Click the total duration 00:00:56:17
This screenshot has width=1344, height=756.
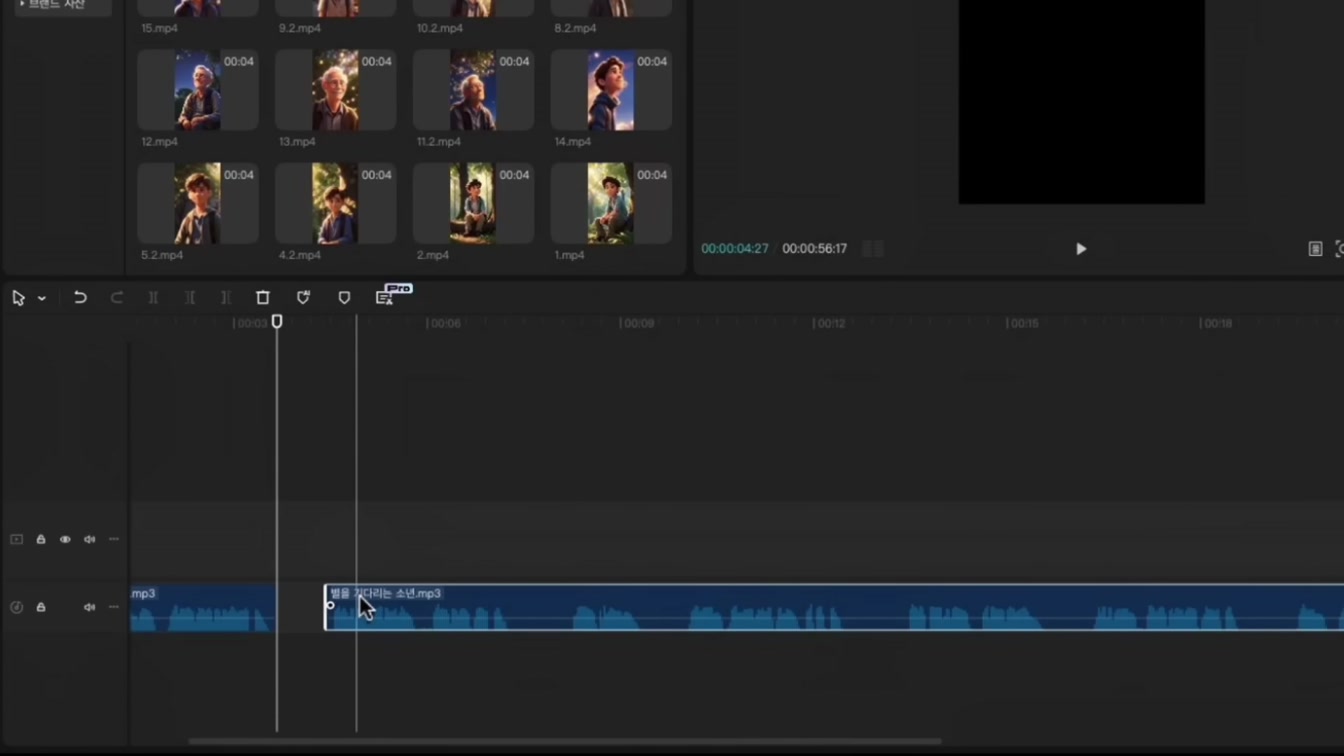point(815,249)
